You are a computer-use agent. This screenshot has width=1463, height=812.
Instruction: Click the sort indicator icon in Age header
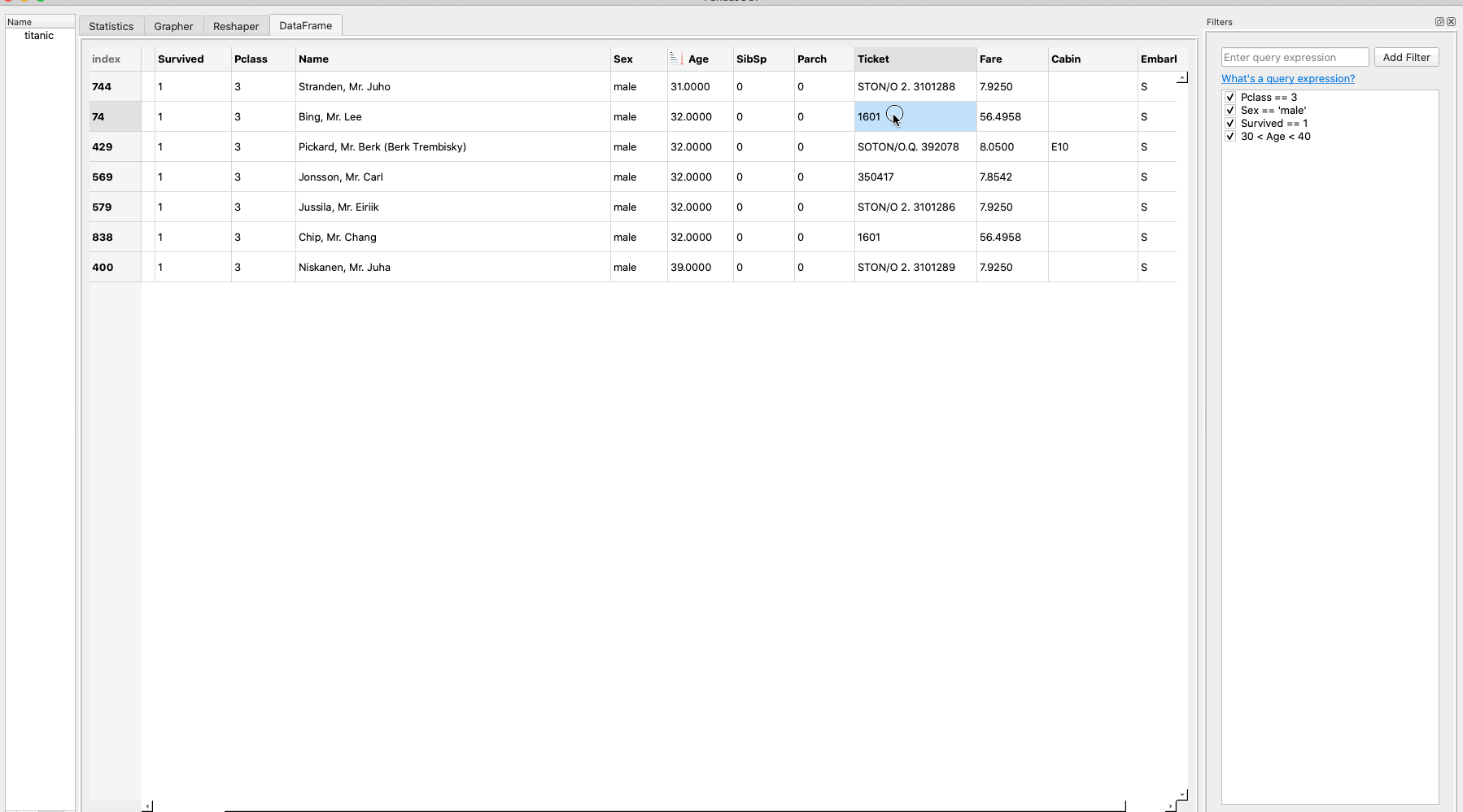(675, 59)
